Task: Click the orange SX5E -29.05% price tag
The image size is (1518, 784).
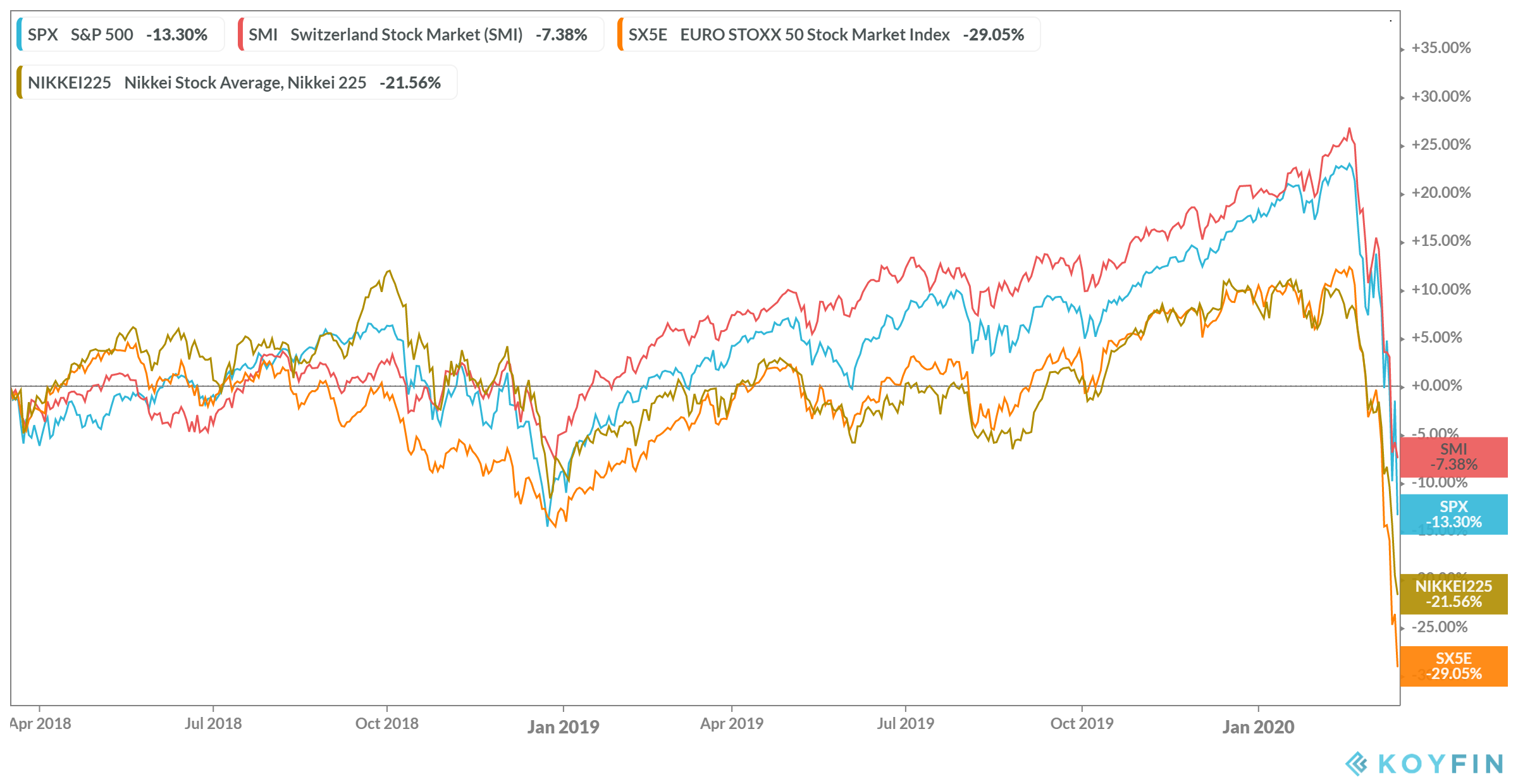Action: (1453, 666)
